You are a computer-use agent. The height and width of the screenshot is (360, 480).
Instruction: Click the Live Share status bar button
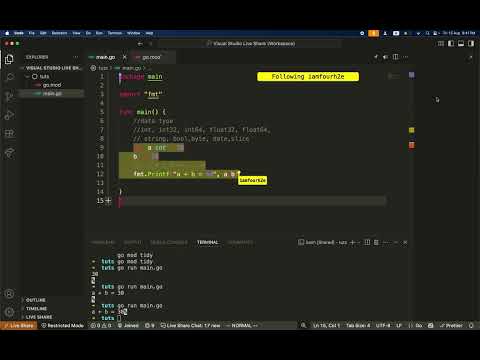[18, 325]
